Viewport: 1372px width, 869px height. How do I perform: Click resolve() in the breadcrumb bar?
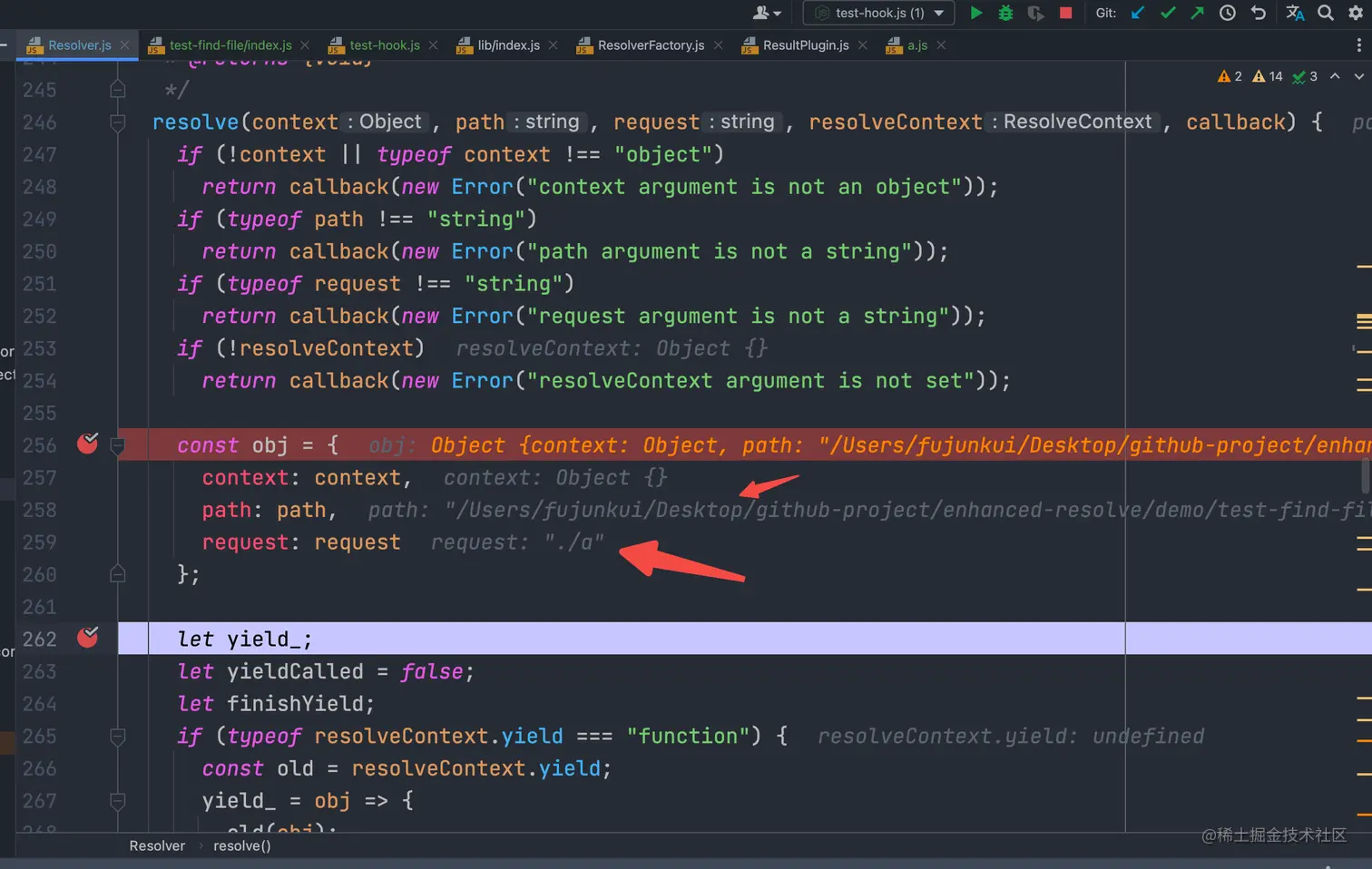point(241,845)
